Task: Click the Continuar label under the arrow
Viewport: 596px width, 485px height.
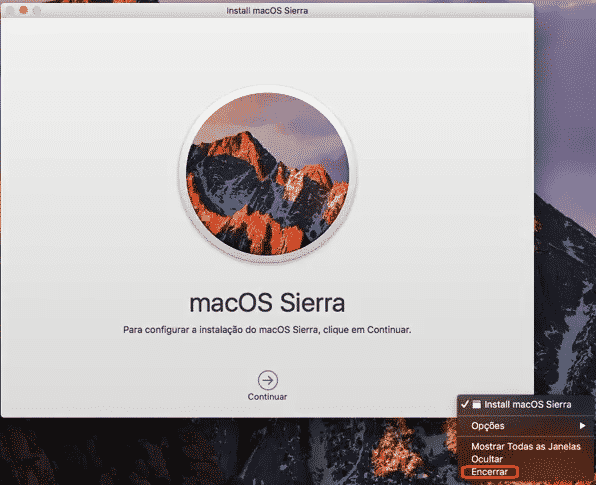Action: click(267, 397)
